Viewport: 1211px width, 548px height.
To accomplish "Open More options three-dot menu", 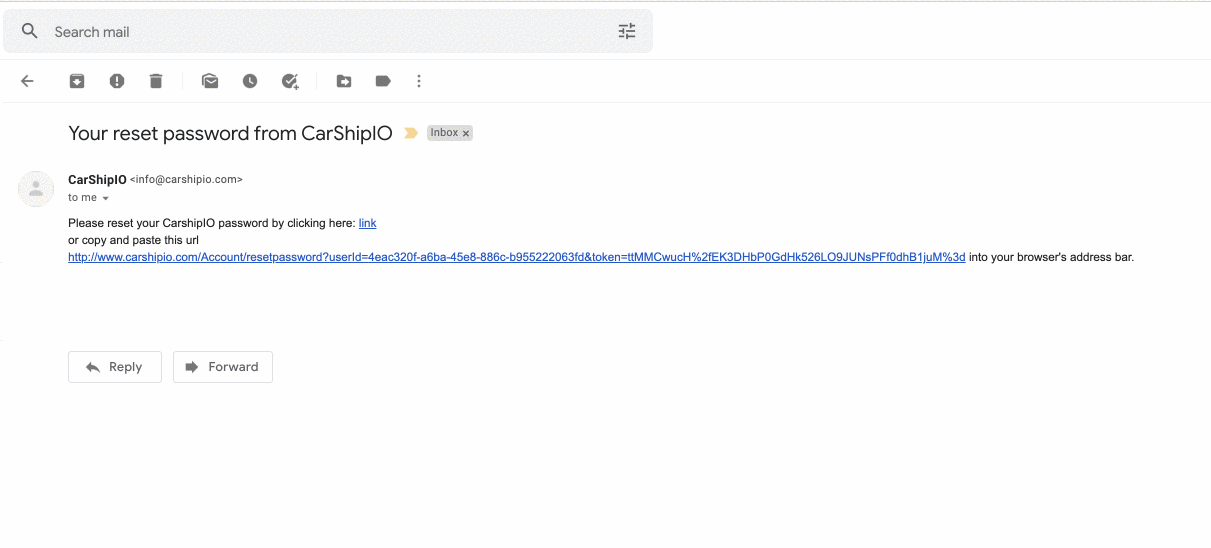I will [419, 81].
